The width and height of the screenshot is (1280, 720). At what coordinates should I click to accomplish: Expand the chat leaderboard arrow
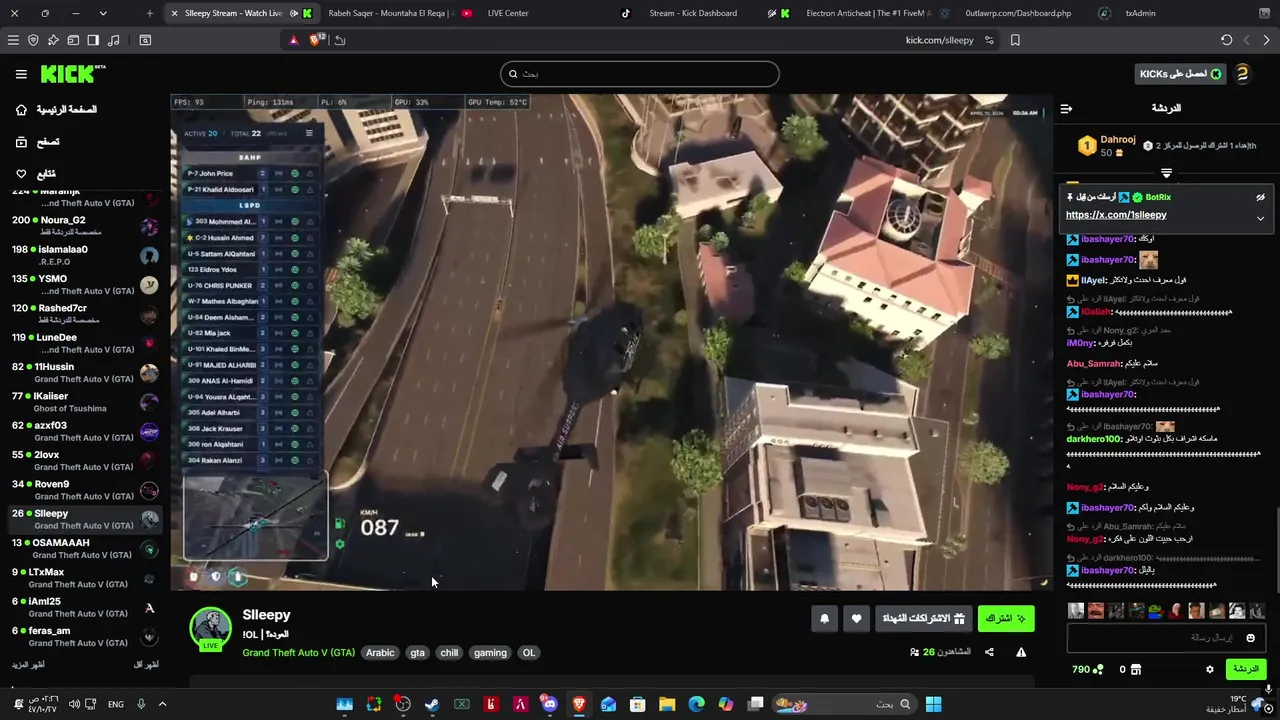pyautogui.click(x=1166, y=173)
